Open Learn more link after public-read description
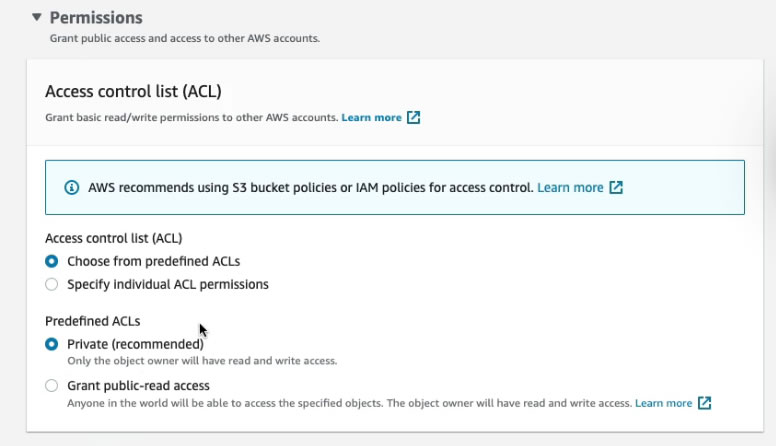776x446 pixels. [663, 403]
